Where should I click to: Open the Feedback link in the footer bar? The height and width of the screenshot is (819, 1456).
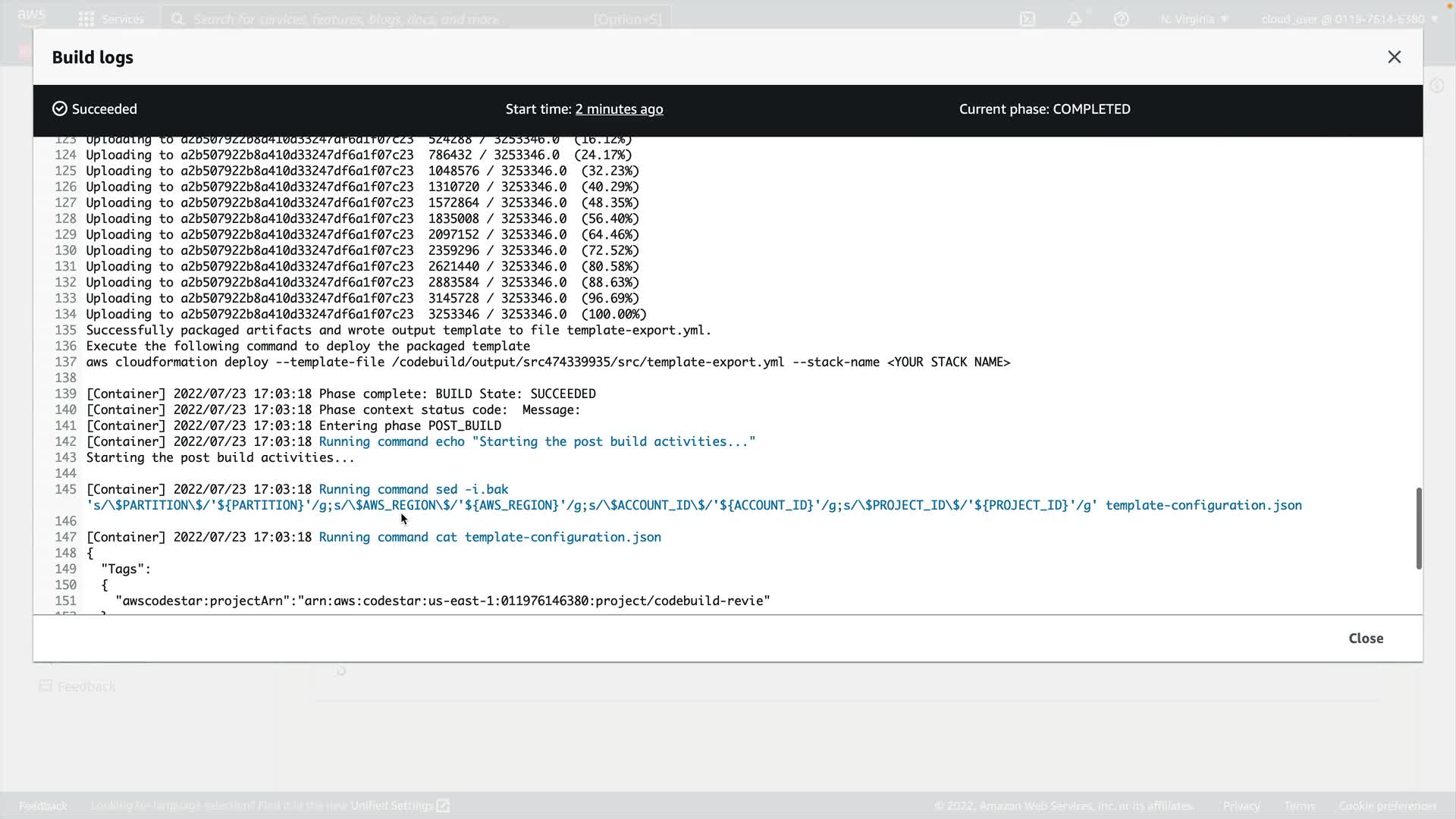(43, 805)
